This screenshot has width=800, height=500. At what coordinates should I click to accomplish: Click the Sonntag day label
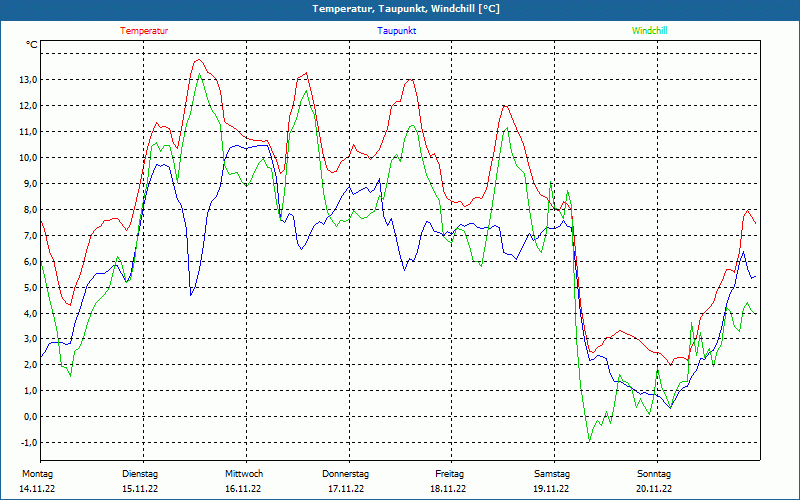pyautogui.click(x=654, y=474)
